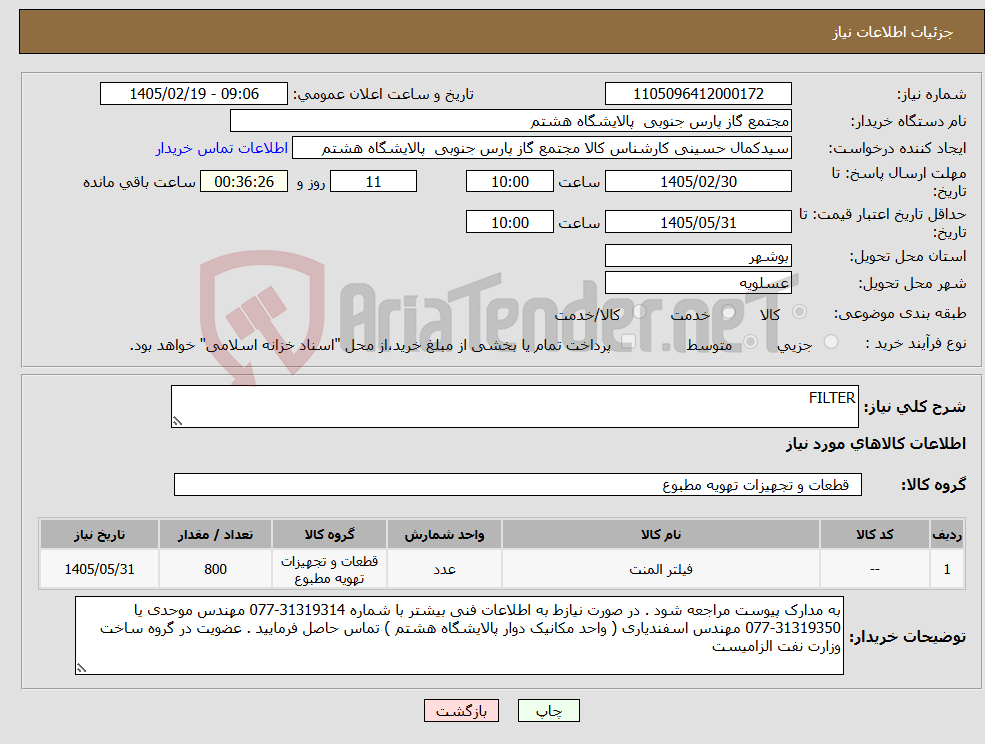Select the جزیی purchase type radio
The height and width of the screenshot is (744, 985).
coord(830,342)
